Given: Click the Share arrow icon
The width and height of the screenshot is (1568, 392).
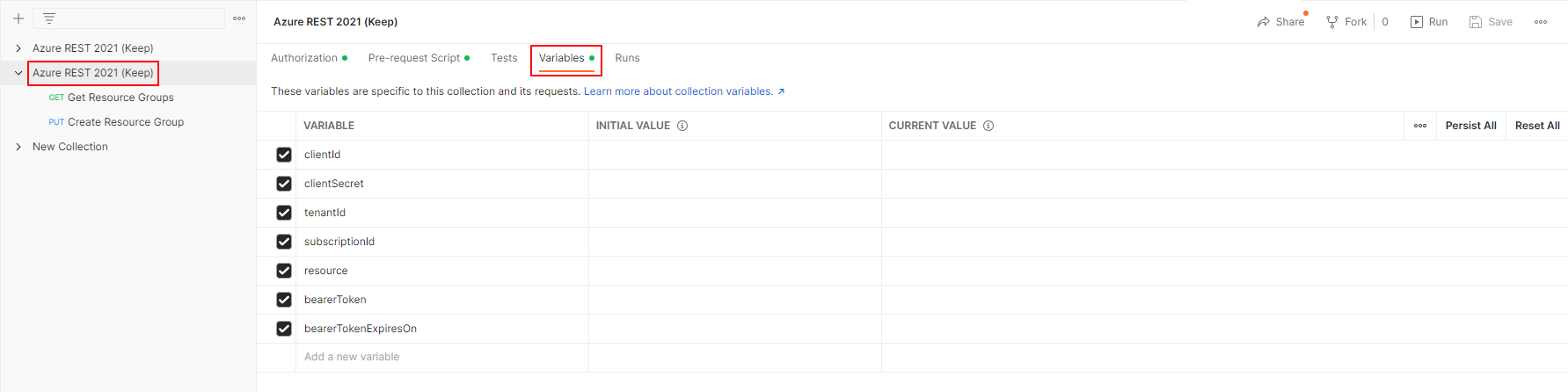Looking at the screenshot, I should pyautogui.click(x=1264, y=22).
